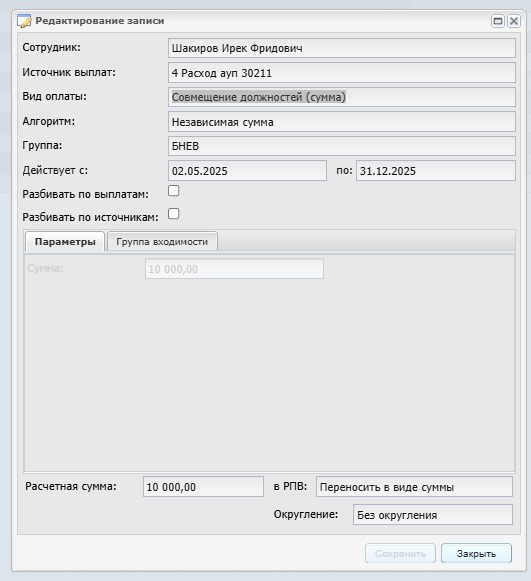Click the Сумма field in Параметры tab
Image resolution: width=531 pixels, height=581 pixels.
point(234,269)
